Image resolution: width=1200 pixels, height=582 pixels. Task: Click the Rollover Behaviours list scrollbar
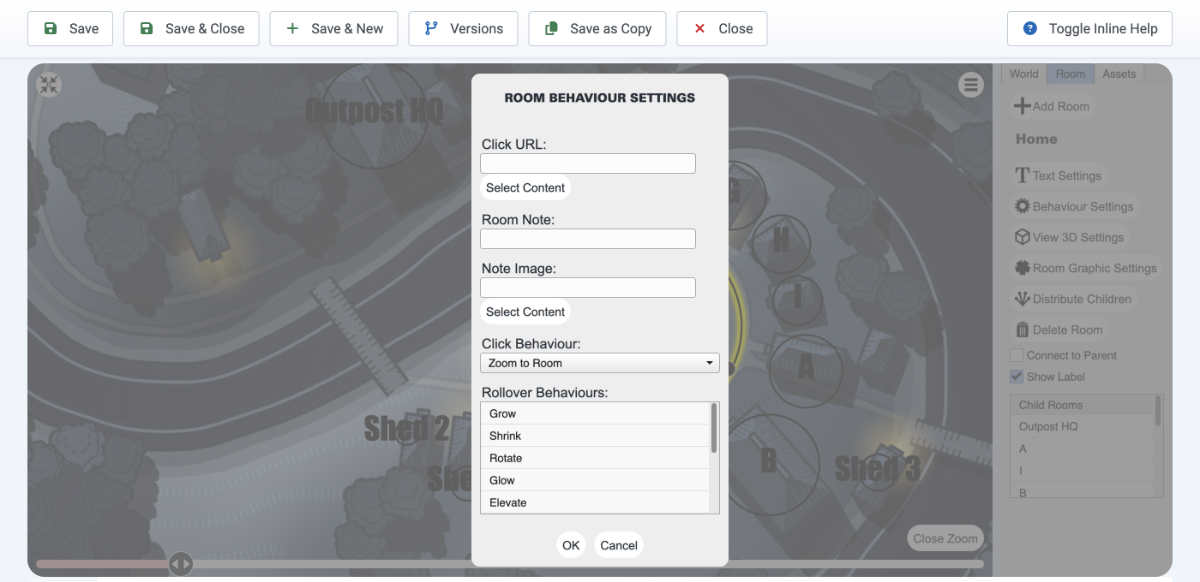click(714, 428)
